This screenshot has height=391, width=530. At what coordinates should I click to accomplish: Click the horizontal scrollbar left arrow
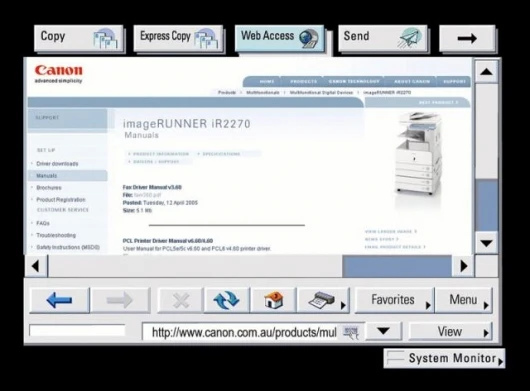coord(36,266)
